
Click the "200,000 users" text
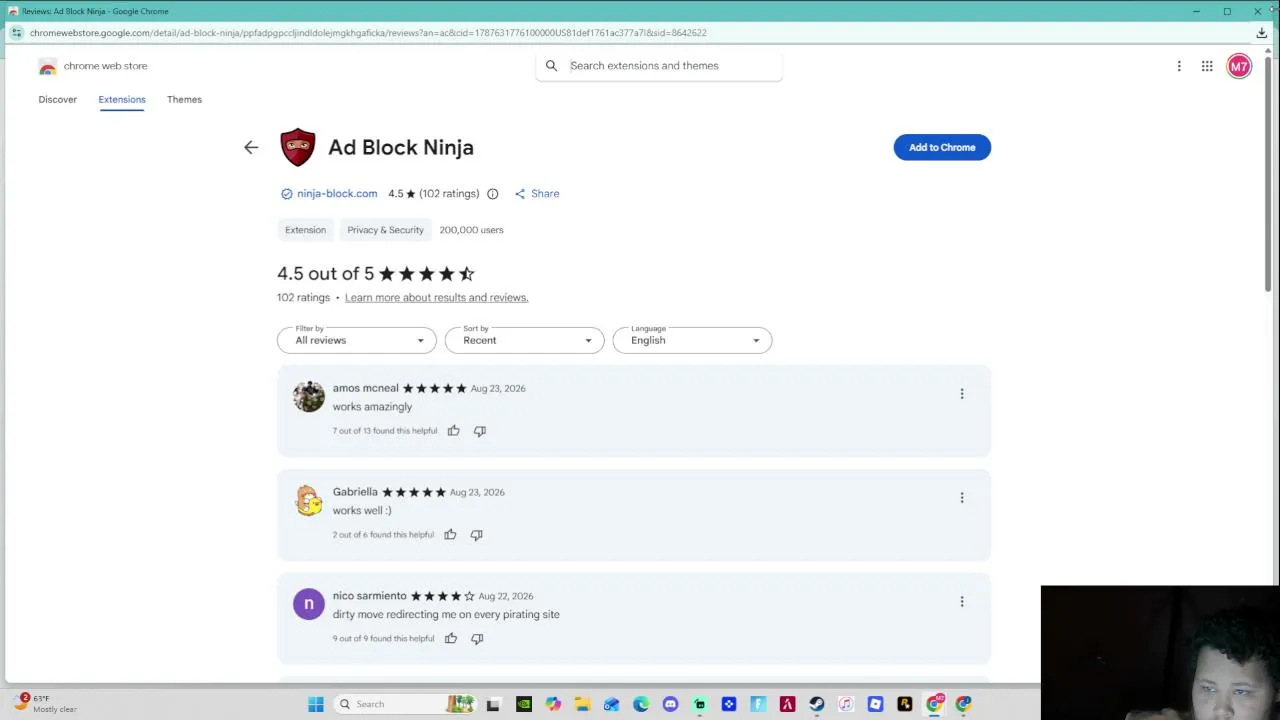[x=471, y=230]
